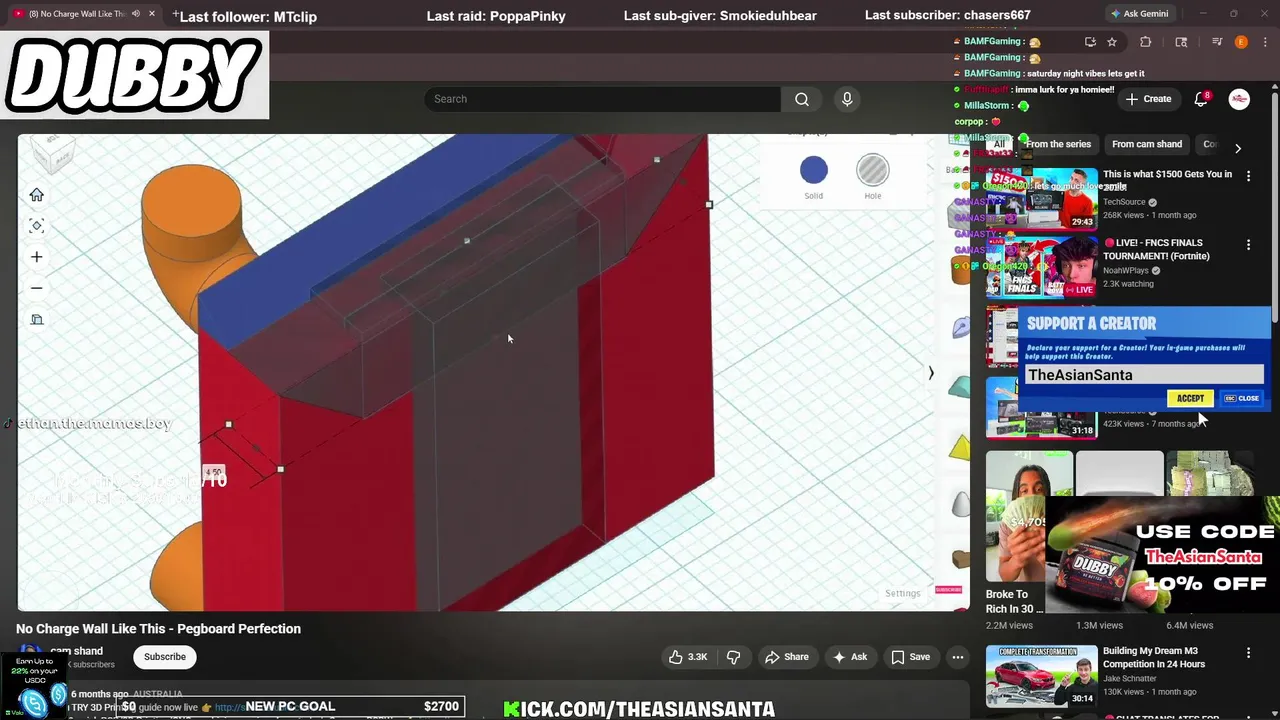Click the Tinkercad home view icon
Viewport: 1280px width, 720px height.
pyautogui.click(x=36, y=195)
